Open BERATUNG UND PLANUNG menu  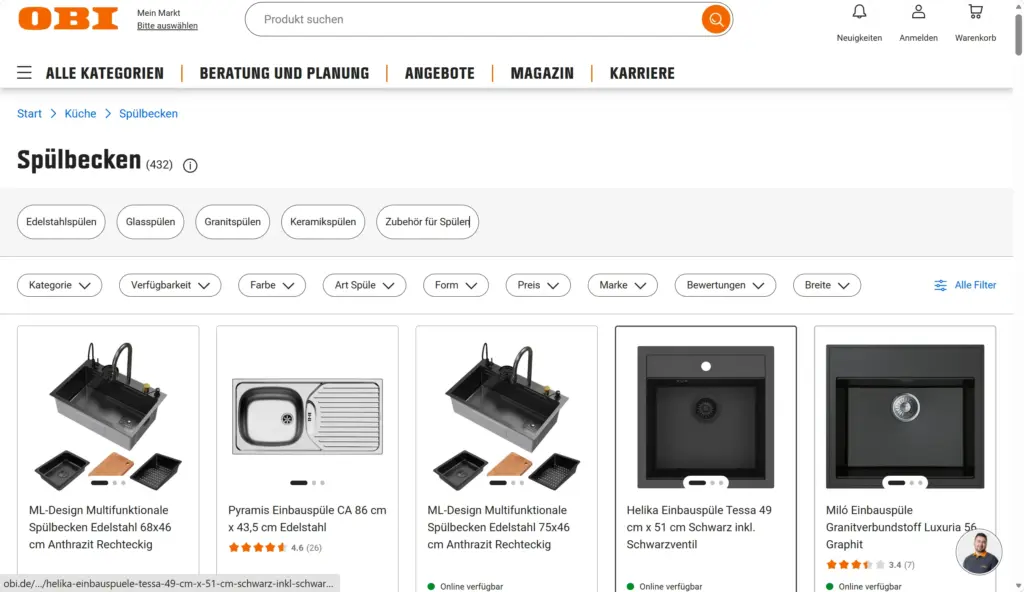click(x=284, y=73)
